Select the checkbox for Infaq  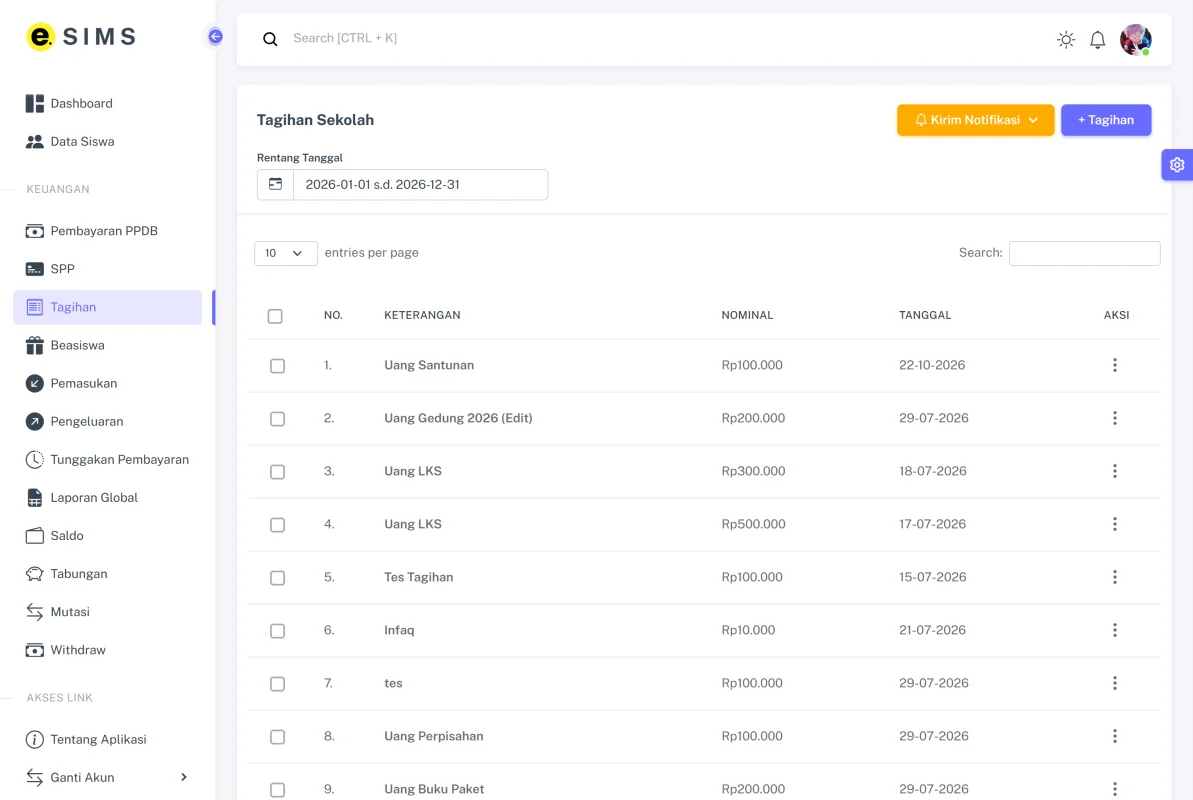[x=278, y=631]
